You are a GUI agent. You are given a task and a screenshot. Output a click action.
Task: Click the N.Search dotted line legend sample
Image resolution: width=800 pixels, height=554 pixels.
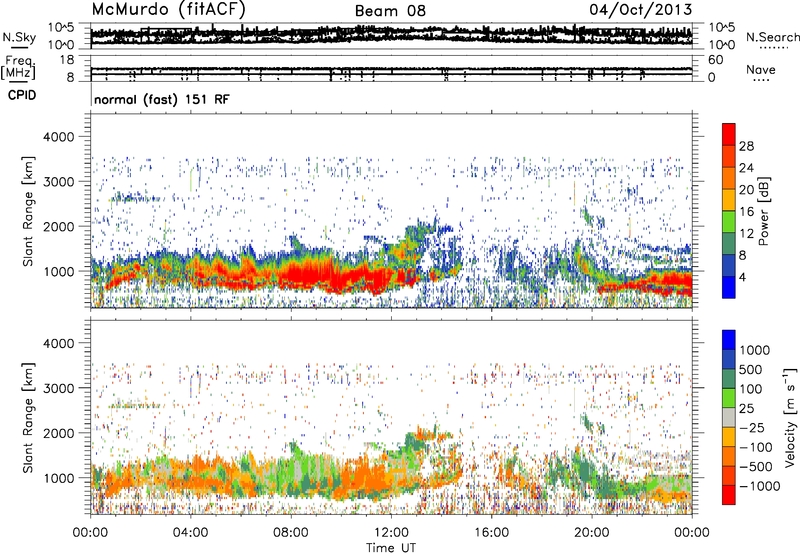[x=774, y=48]
